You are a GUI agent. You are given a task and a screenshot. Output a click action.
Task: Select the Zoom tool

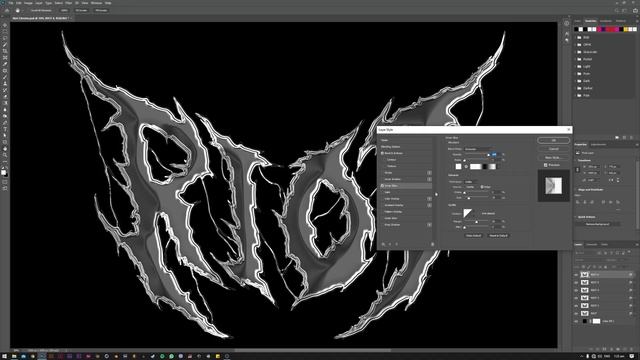[5, 155]
